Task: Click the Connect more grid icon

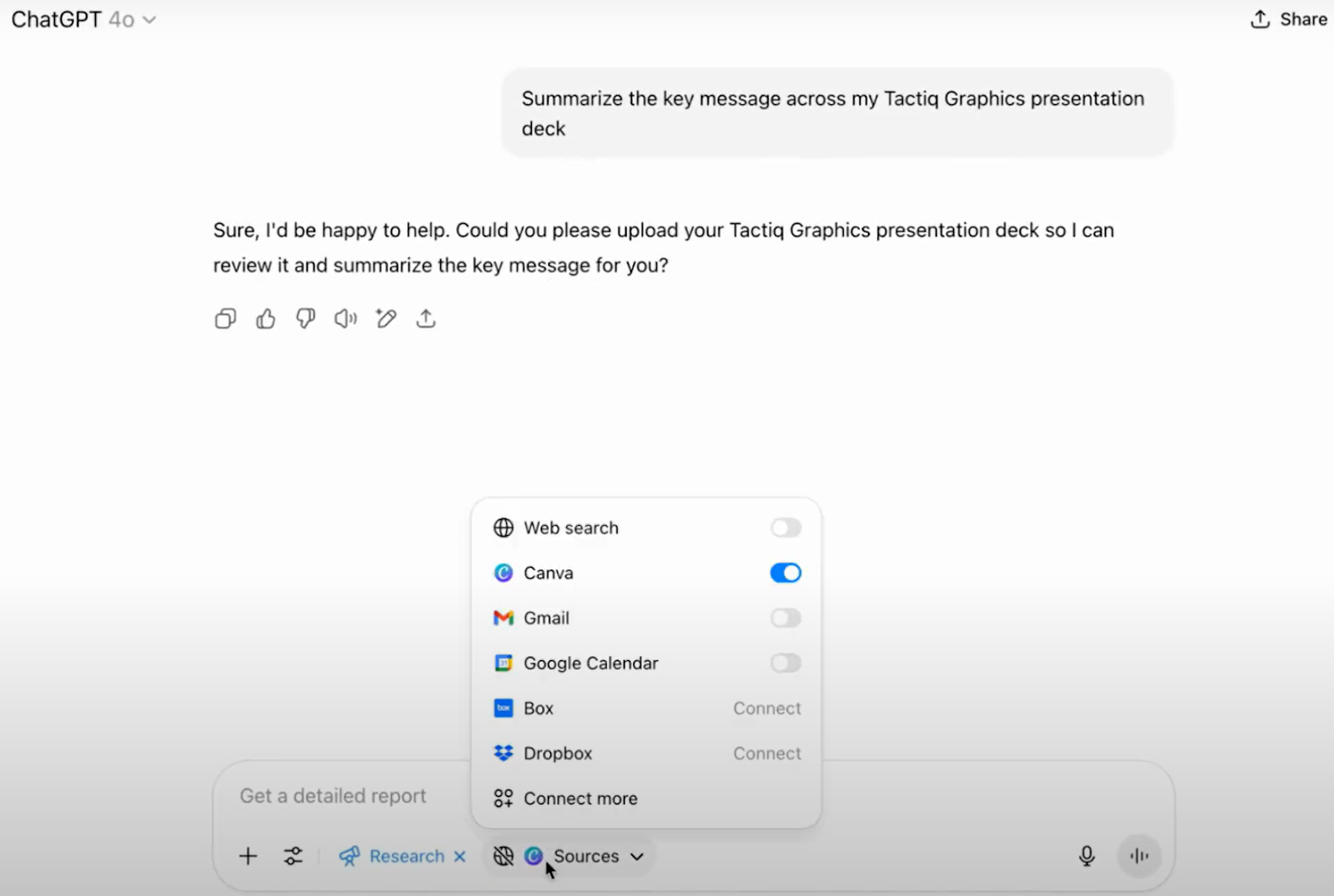Action: [x=504, y=798]
